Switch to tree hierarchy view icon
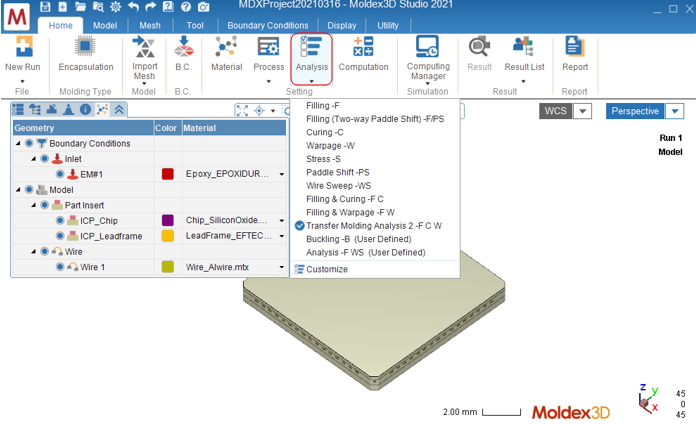Image resolution: width=696 pixels, height=424 pixels. pyautogui.click(x=35, y=109)
